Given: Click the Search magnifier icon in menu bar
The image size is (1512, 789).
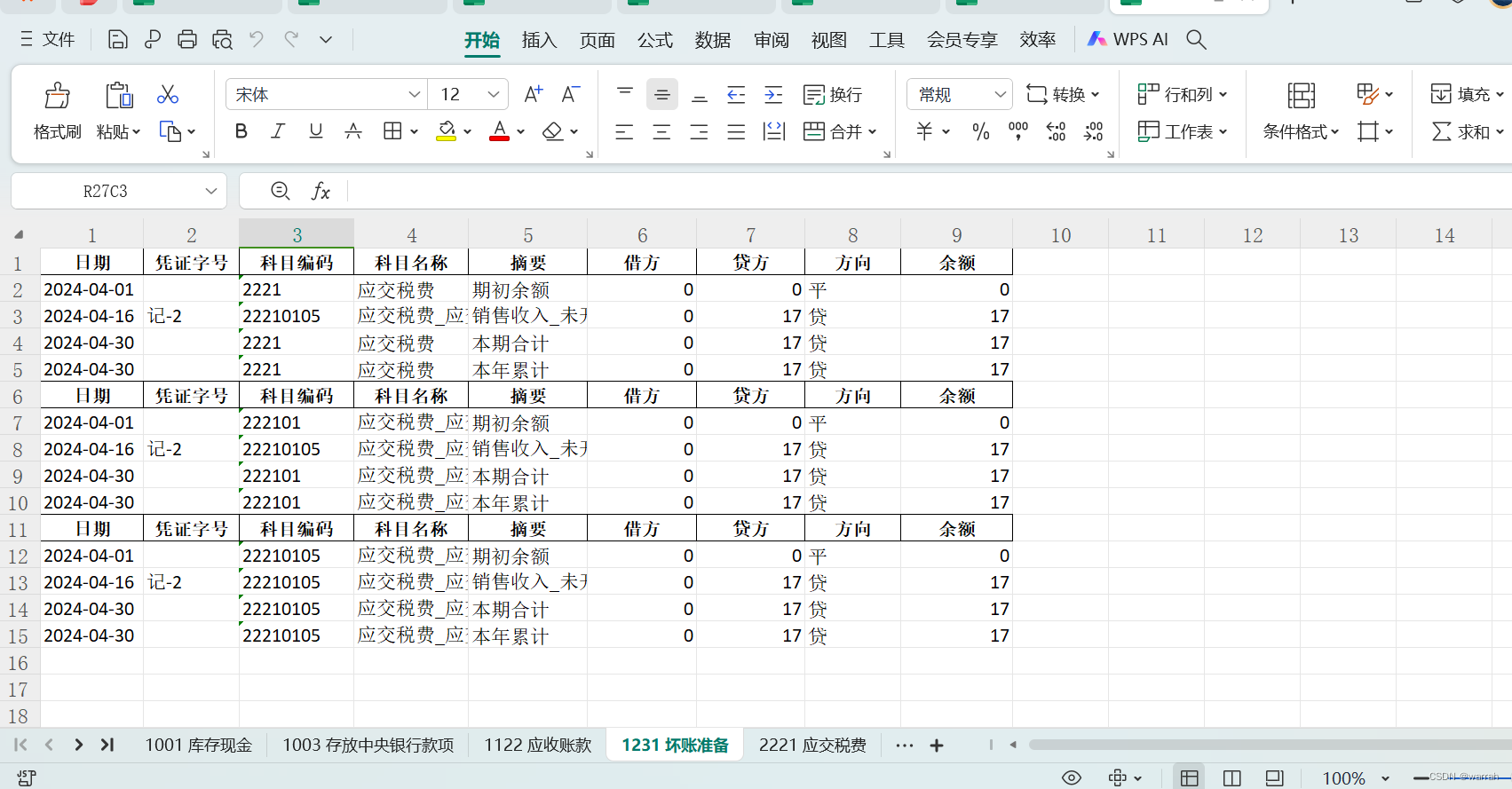Looking at the screenshot, I should [x=1196, y=39].
